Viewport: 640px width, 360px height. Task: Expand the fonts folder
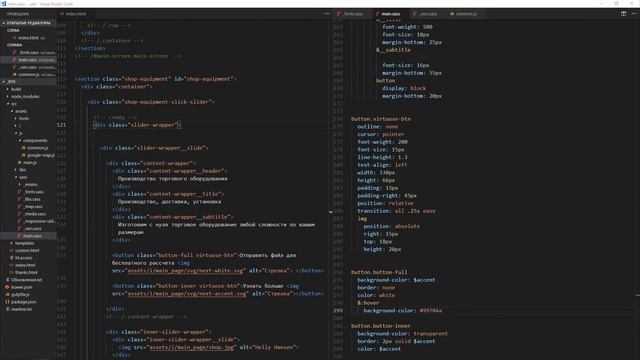point(24,118)
